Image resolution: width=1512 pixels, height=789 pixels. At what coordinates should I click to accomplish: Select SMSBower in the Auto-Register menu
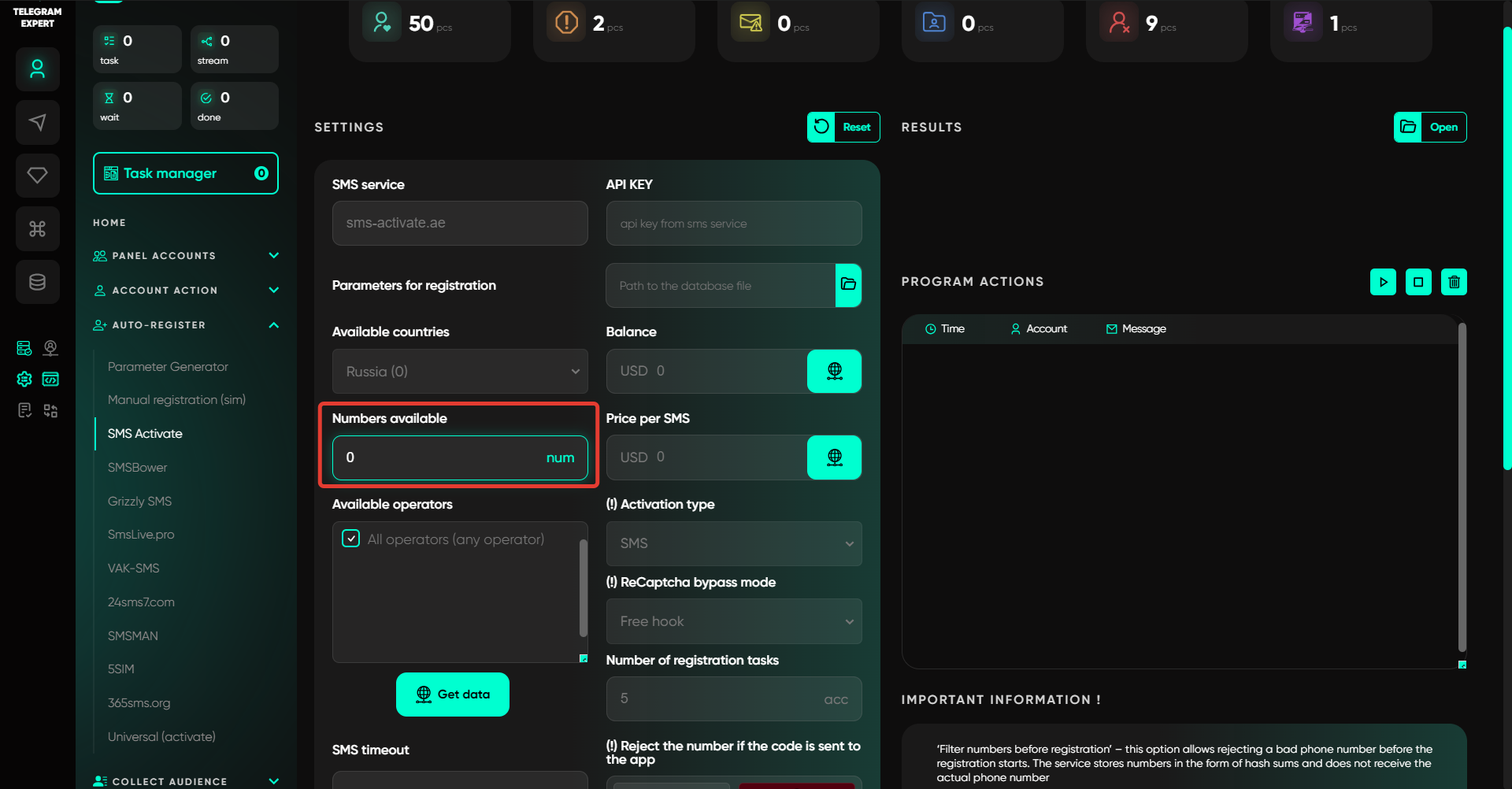(x=138, y=468)
